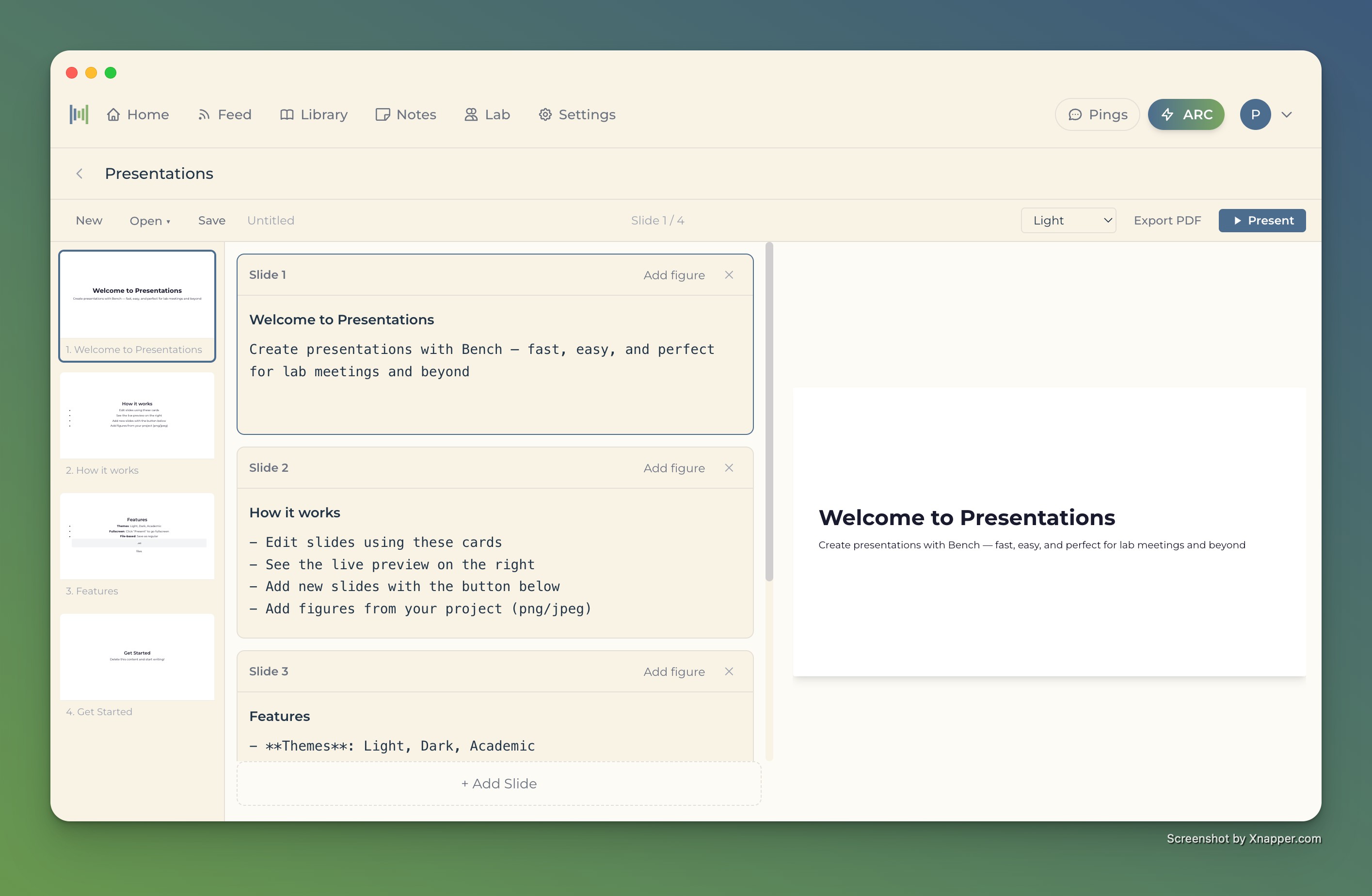Click the Bench logo icon
1372x896 pixels.
[79, 114]
